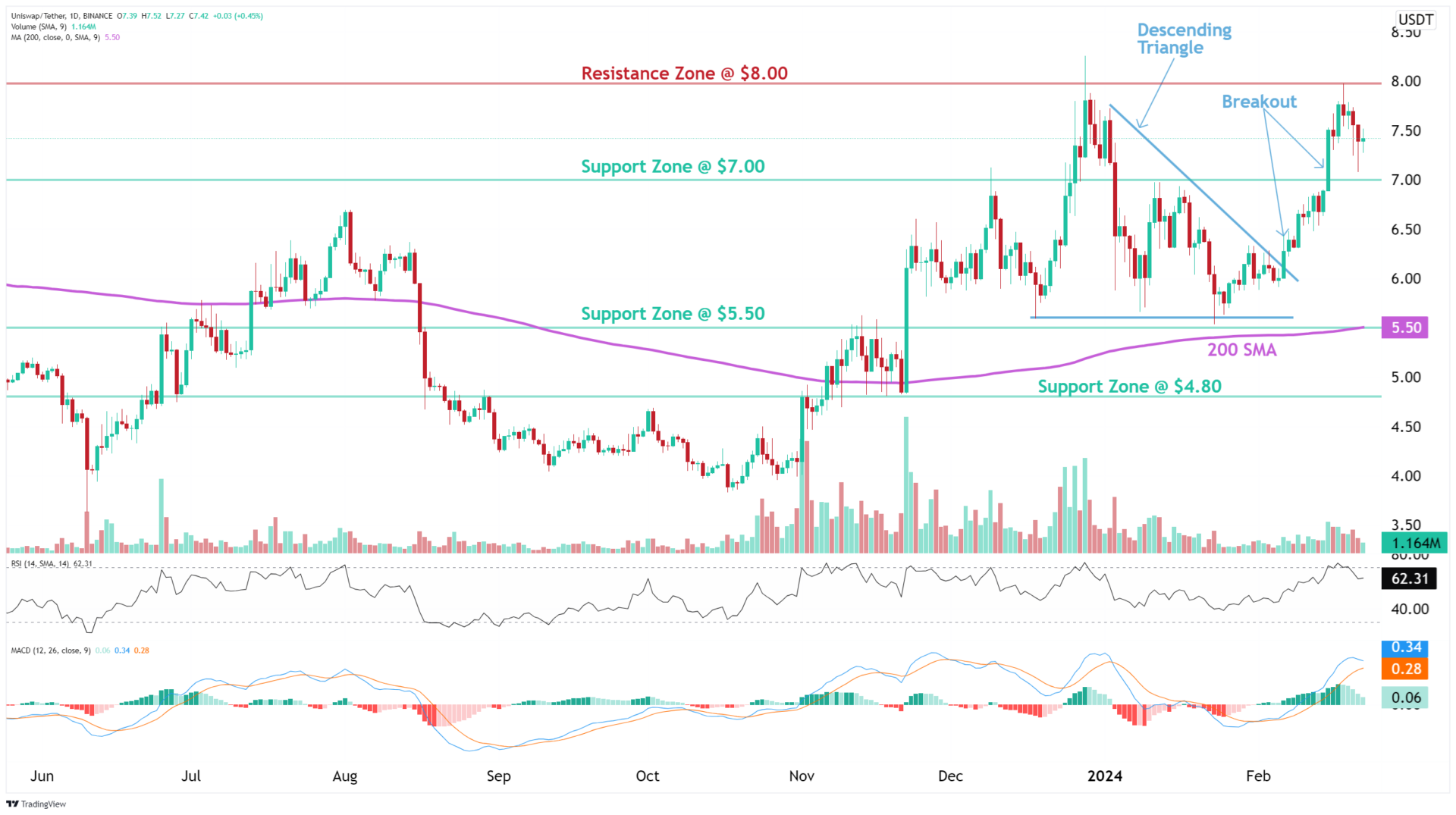Click the blue 0.34 MACD value tag

(1405, 647)
